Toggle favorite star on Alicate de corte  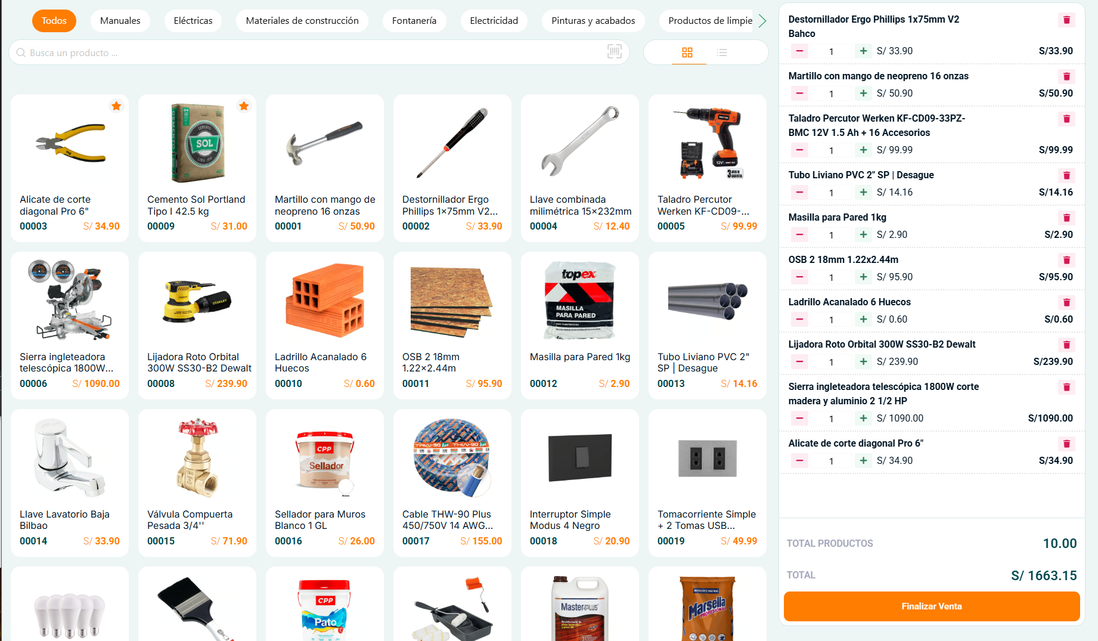pos(116,106)
